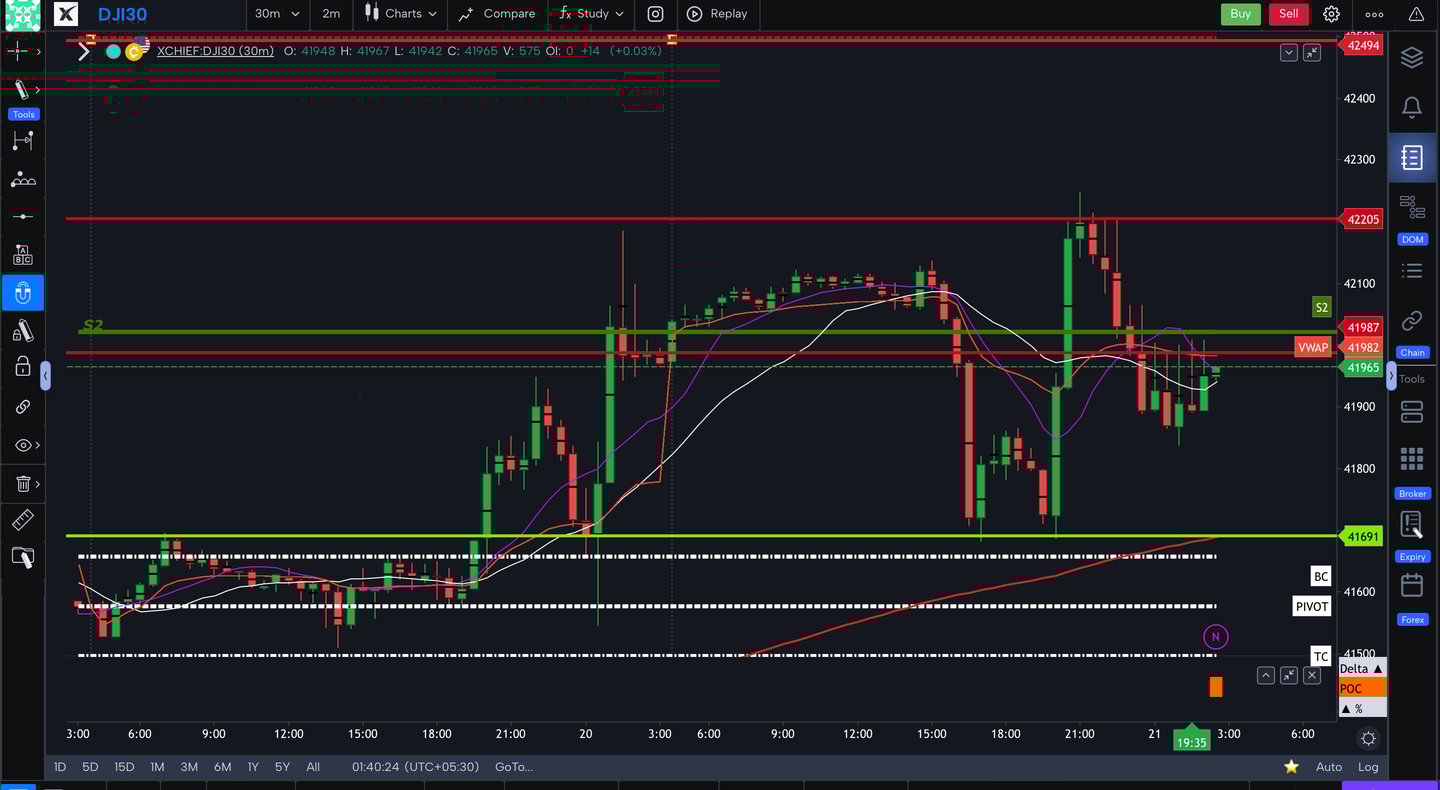Toggle drawings visibility eye icon

coord(22,445)
